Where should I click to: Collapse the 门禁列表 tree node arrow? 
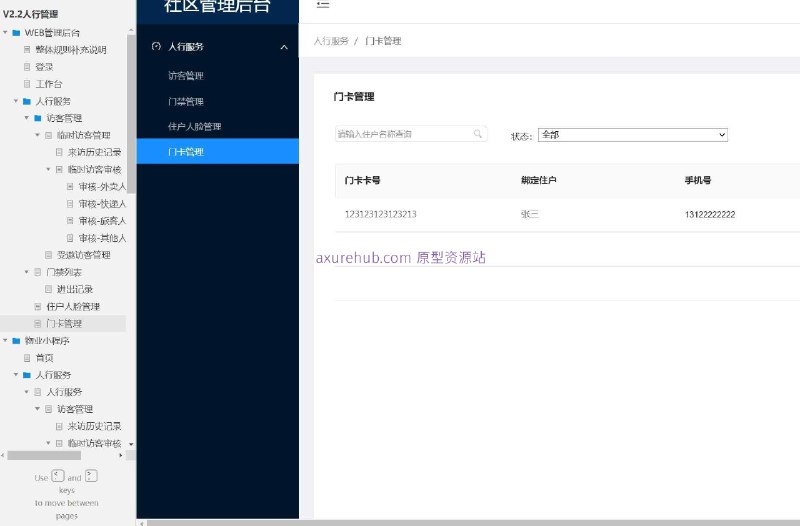pyautogui.click(x=27, y=272)
